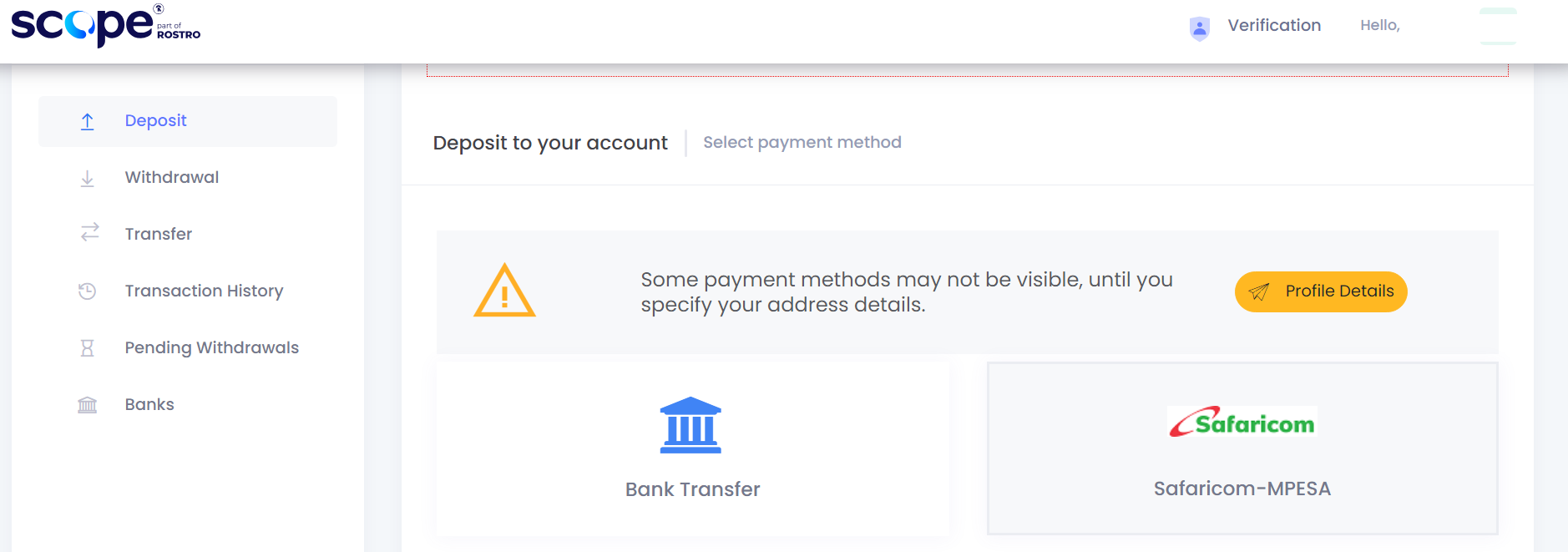This screenshot has width=1568, height=552.
Task: Click the Withdrawal download arrow icon
Action: tap(88, 178)
